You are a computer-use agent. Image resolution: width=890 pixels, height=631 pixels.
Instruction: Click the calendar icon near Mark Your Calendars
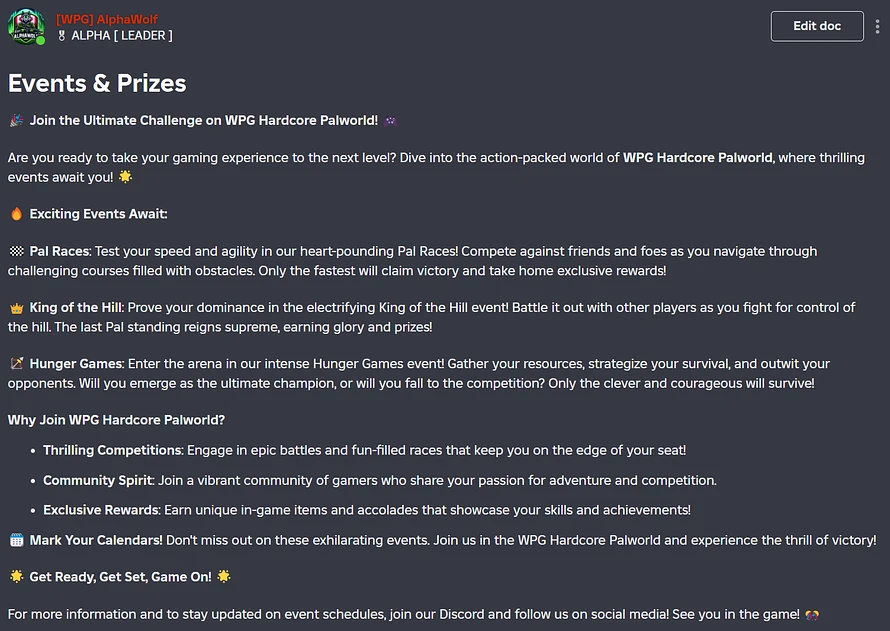click(x=16, y=540)
